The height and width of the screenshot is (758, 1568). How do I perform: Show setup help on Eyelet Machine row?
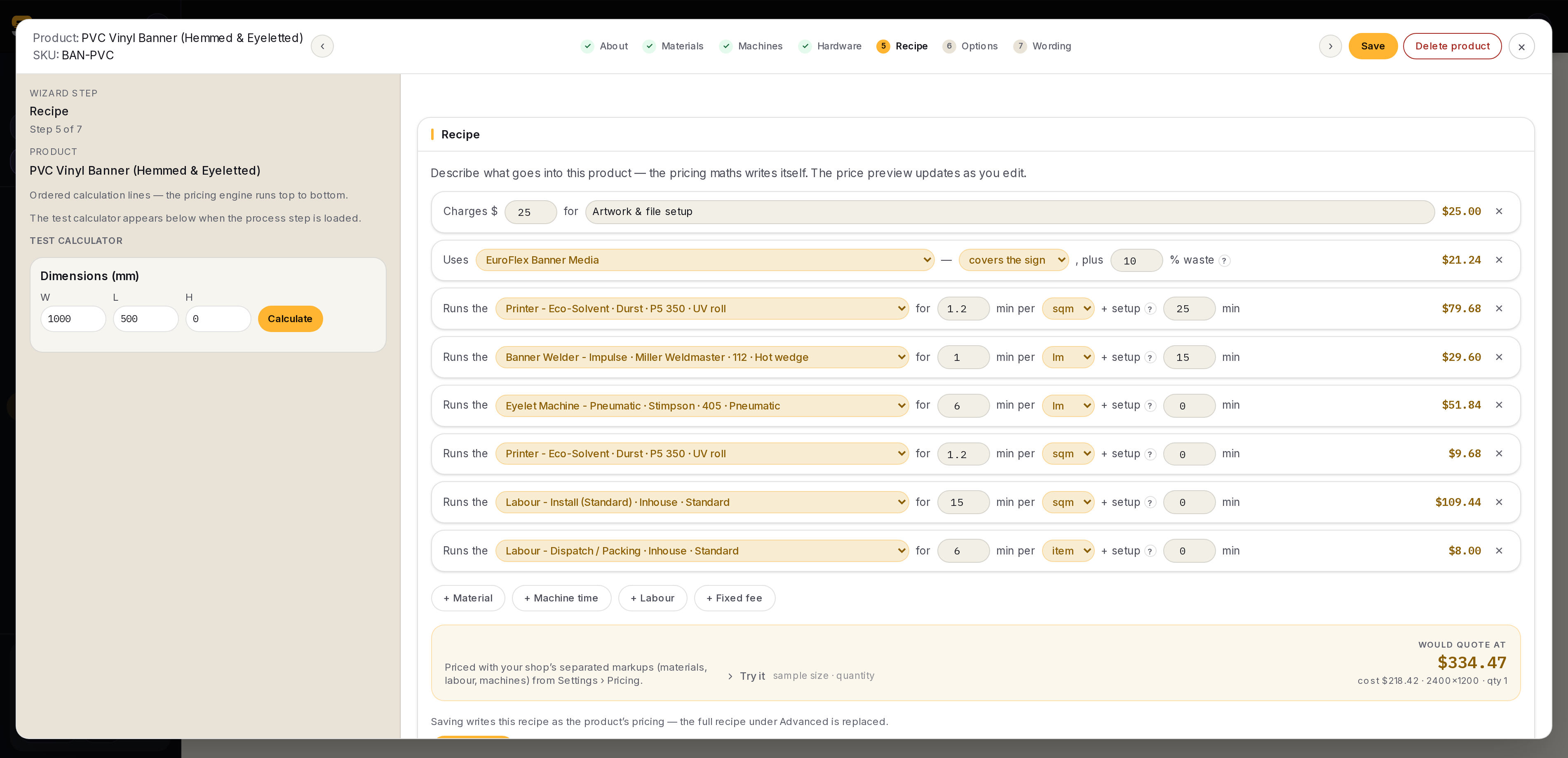point(1150,406)
